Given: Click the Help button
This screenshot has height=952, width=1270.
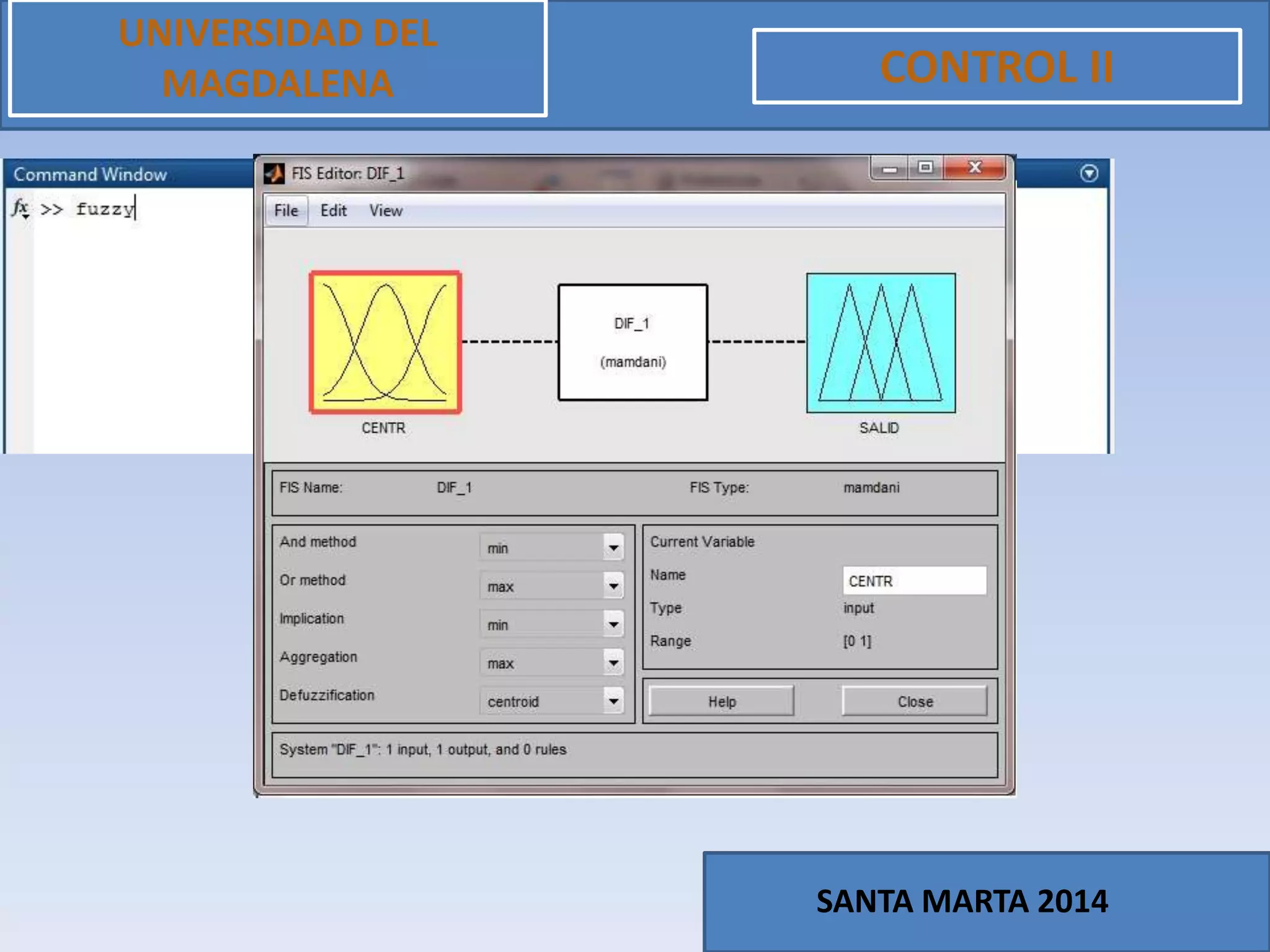Looking at the screenshot, I should [x=722, y=701].
